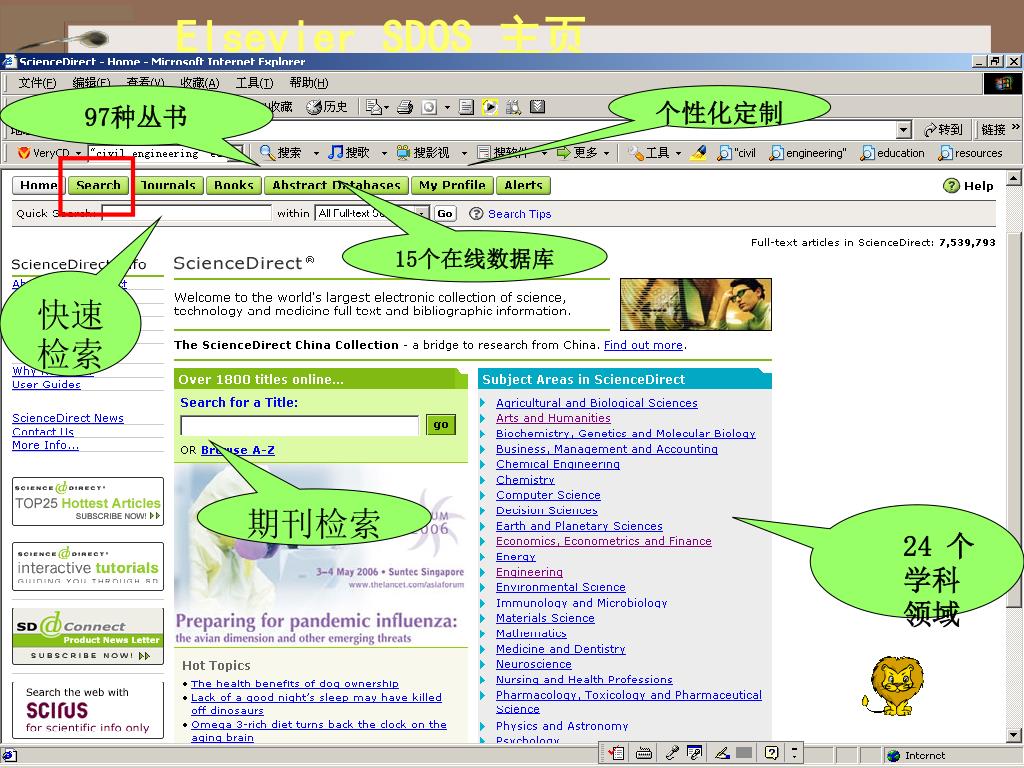Switch to the Books tab
Viewport: 1024px width, 768px height.
pos(234,185)
